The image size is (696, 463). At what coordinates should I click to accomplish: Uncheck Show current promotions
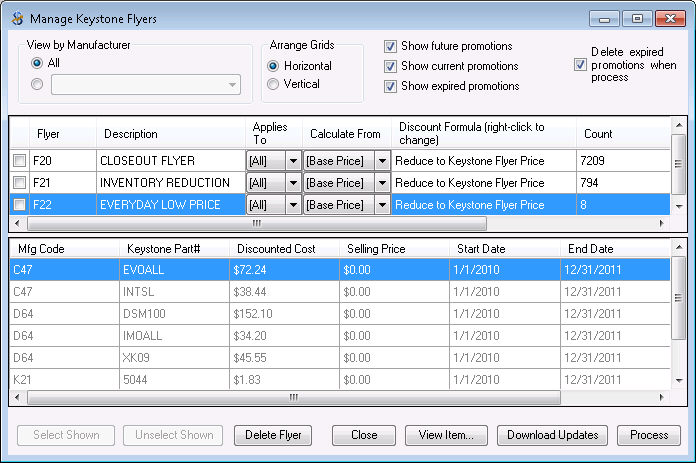391,66
